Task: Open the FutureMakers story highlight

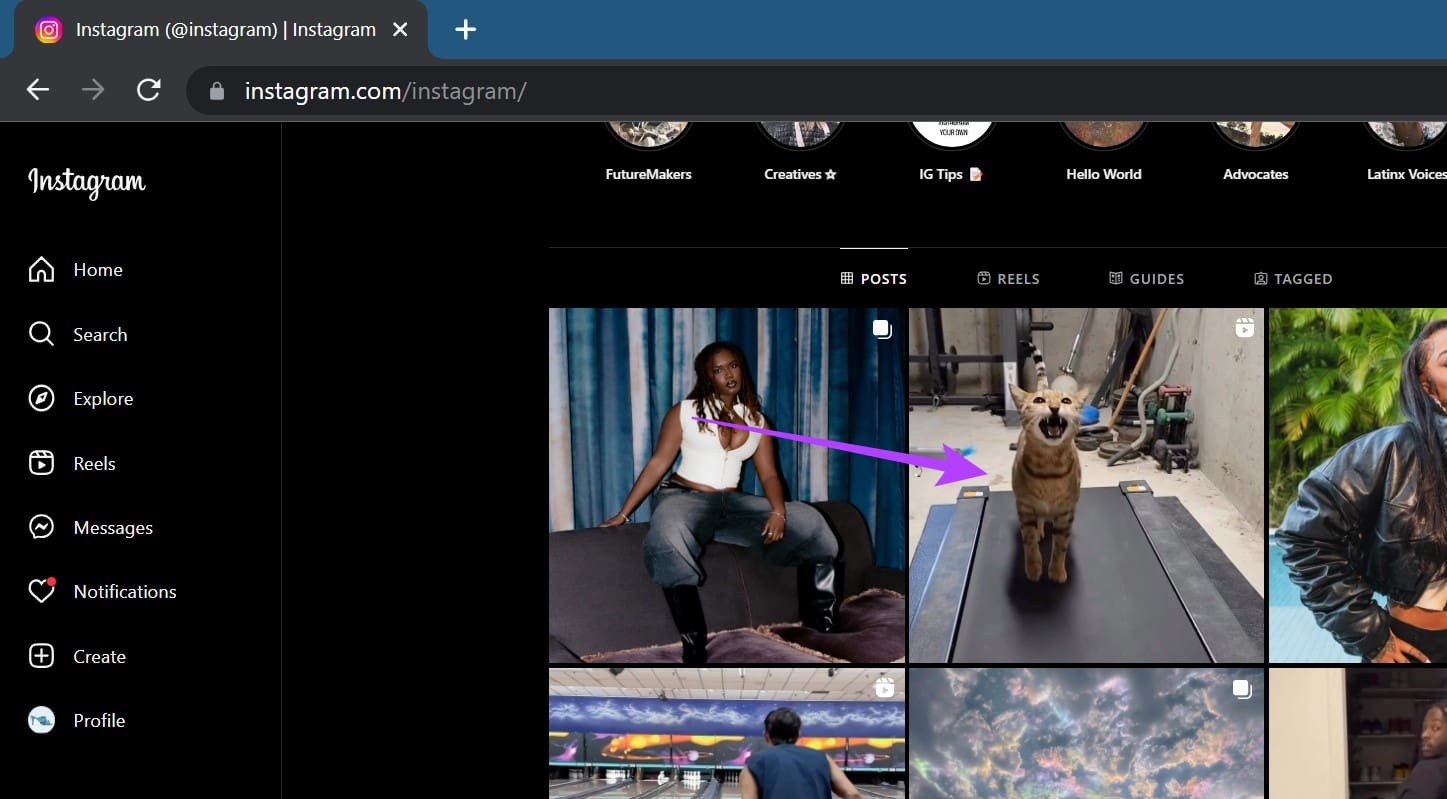Action: pos(648,150)
